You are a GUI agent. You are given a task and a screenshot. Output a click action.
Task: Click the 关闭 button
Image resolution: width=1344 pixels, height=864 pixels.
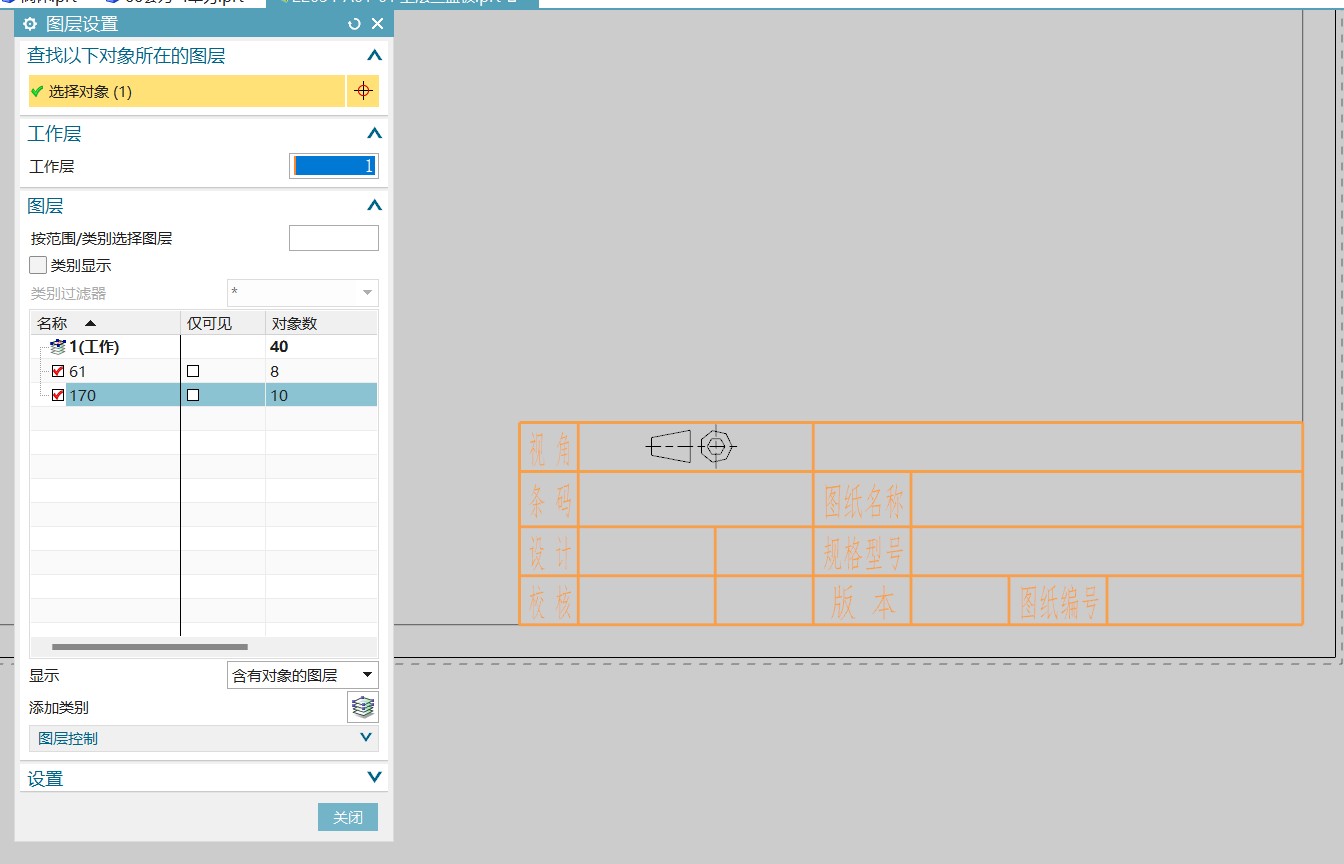[348, 817]
